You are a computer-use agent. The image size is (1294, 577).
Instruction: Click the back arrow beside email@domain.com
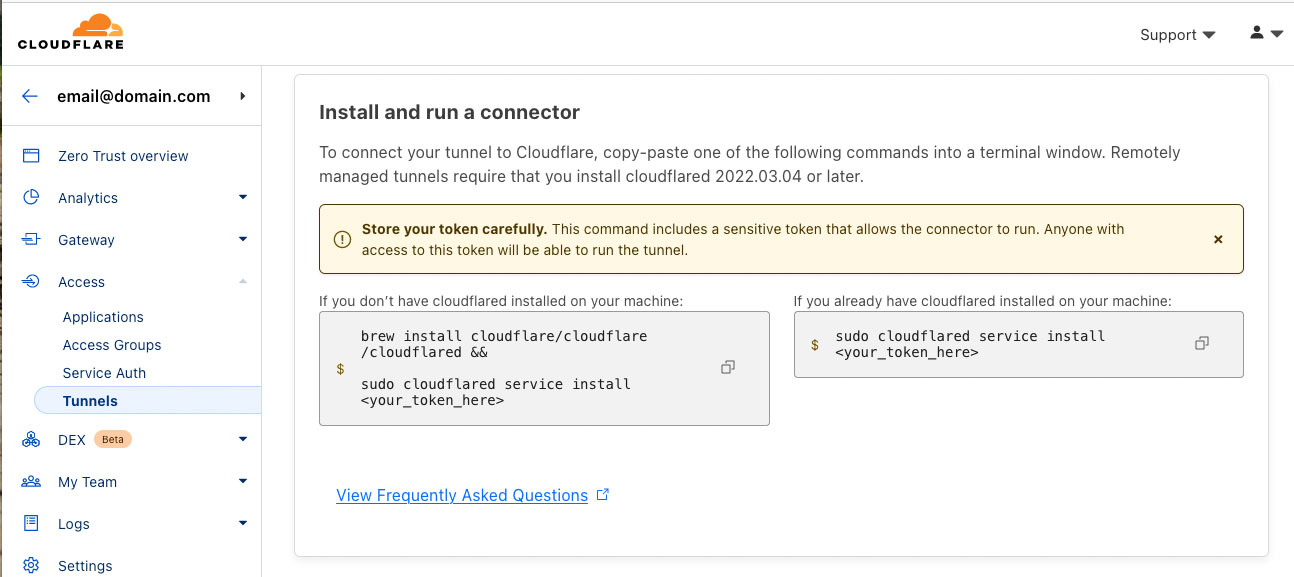pos(30,96)
